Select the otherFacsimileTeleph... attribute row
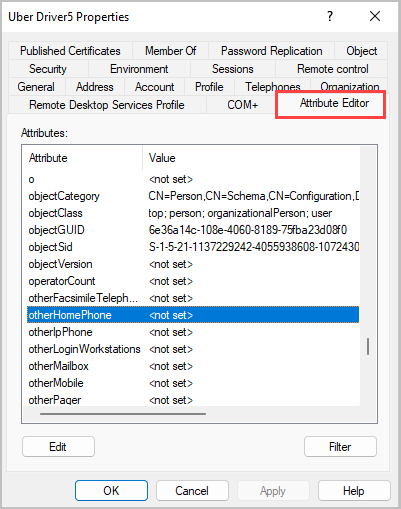The image size is (401, 509). pos(193,298)
